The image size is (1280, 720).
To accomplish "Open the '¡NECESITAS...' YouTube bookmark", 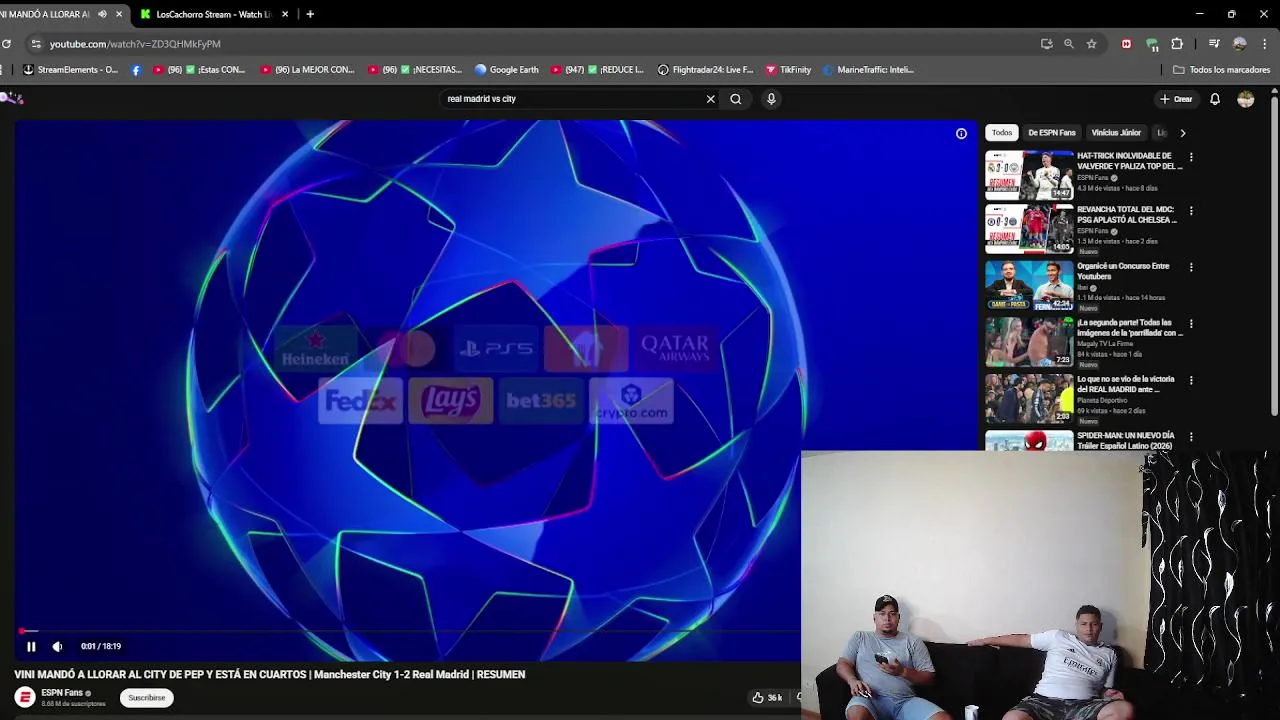I will click(415, 70).
